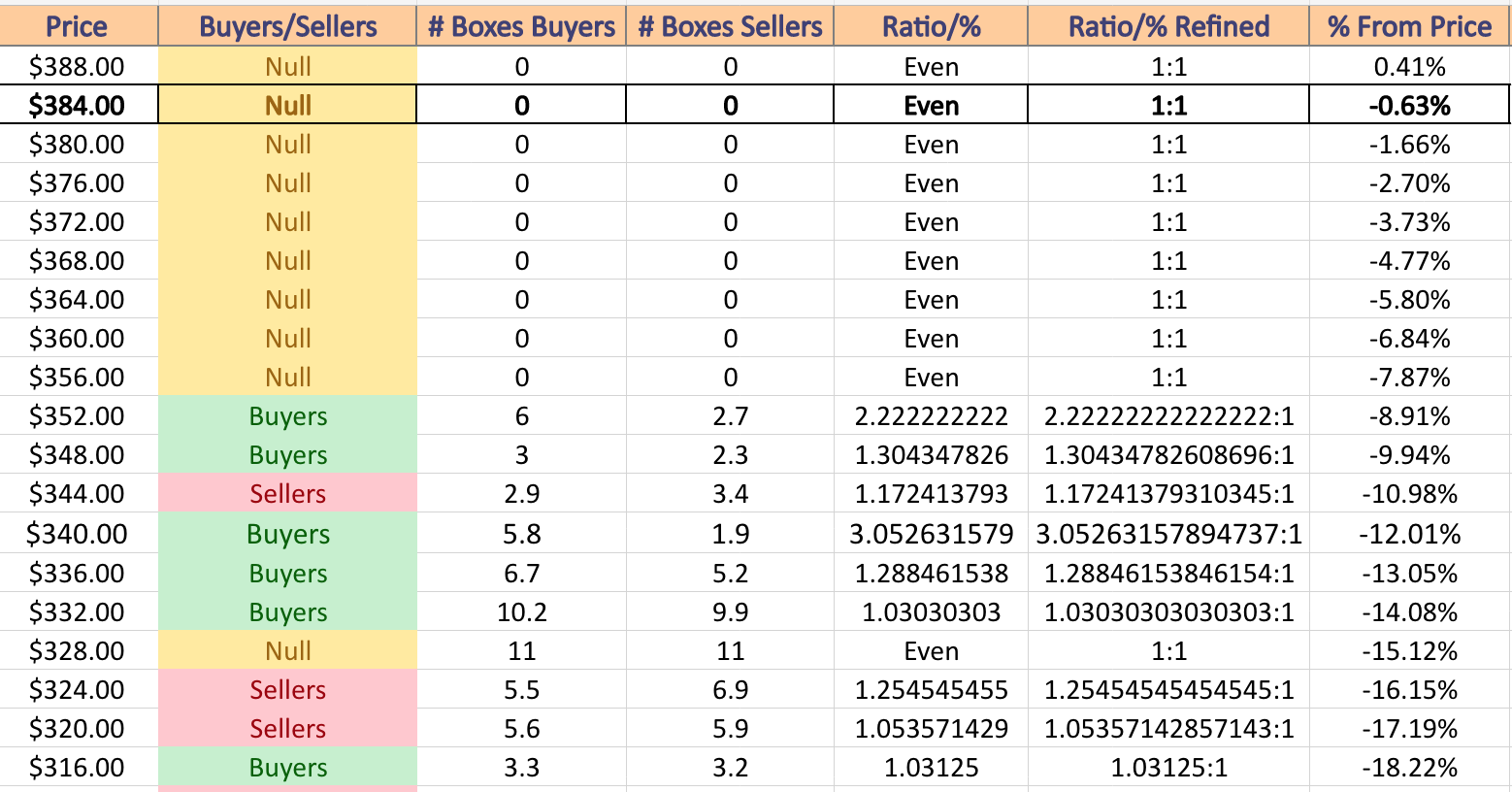Select the $316.00 price cell
This screenshot has width=1512, height=792.
tap(78, 768)
